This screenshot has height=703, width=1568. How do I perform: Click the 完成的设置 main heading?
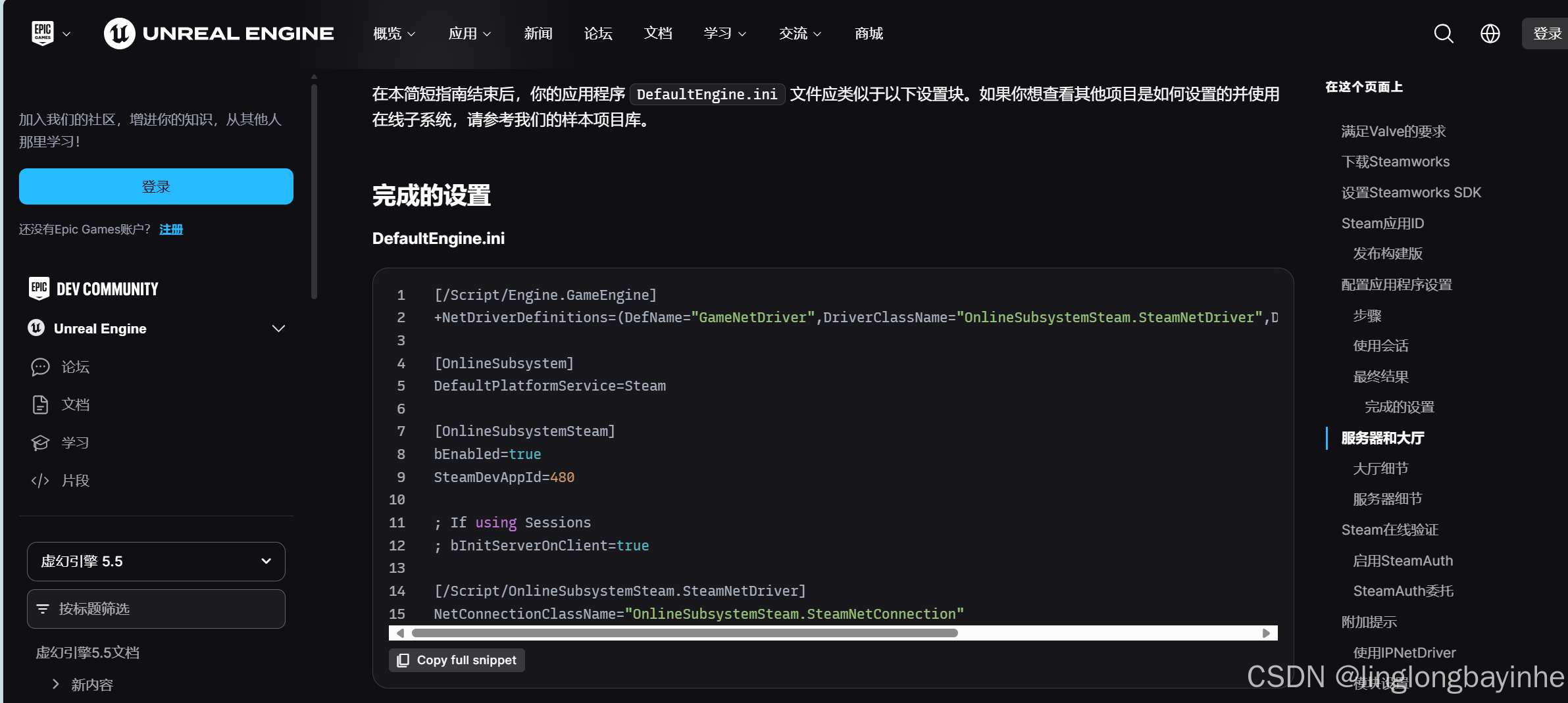[x=432, y=196]
